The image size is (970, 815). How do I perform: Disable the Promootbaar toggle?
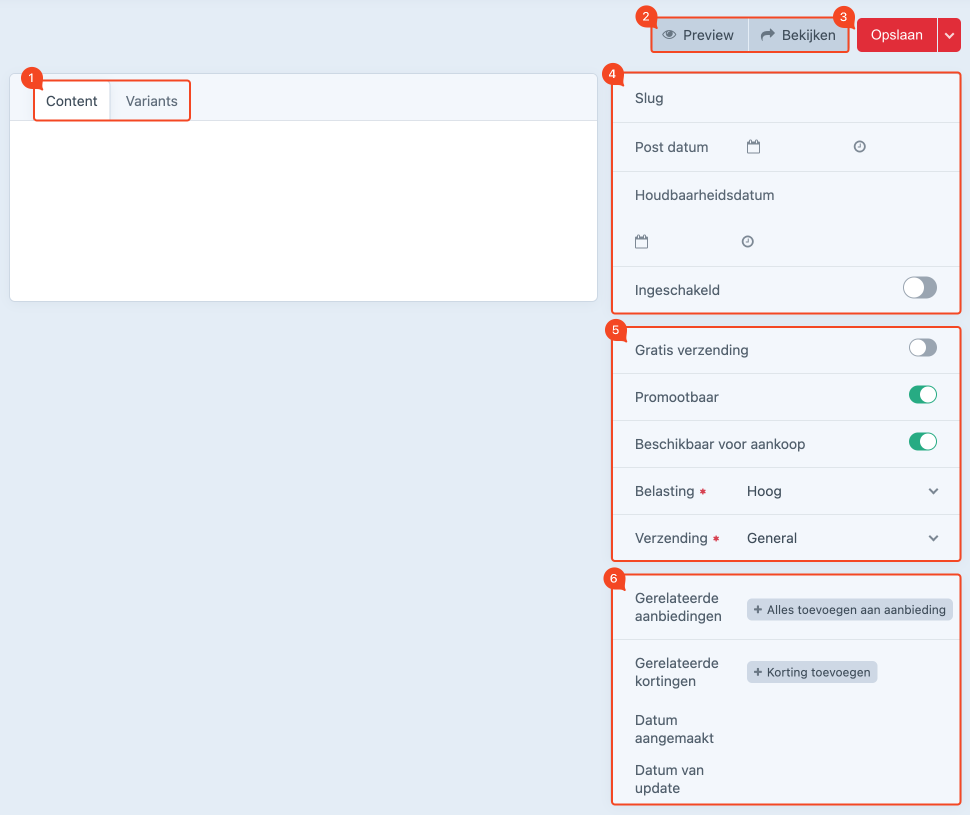[x=922, y=395]
